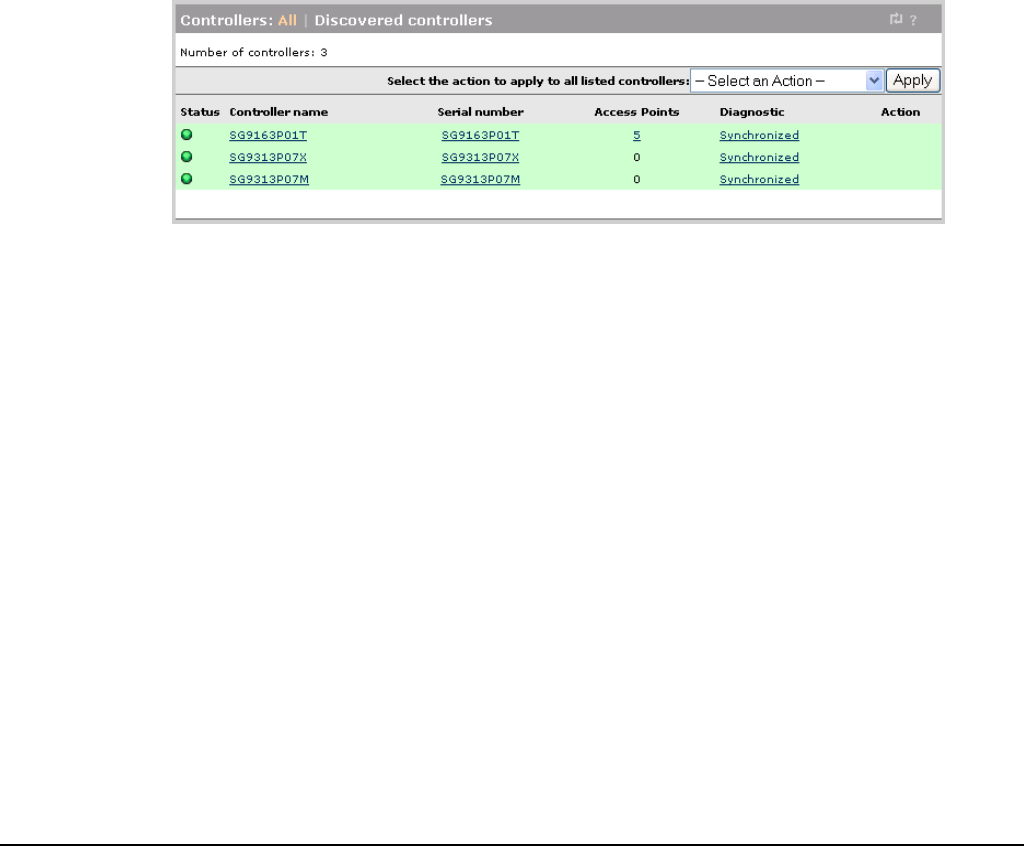
Task: Switch to Discovered controllers tab
Action: tap(403, 20)
